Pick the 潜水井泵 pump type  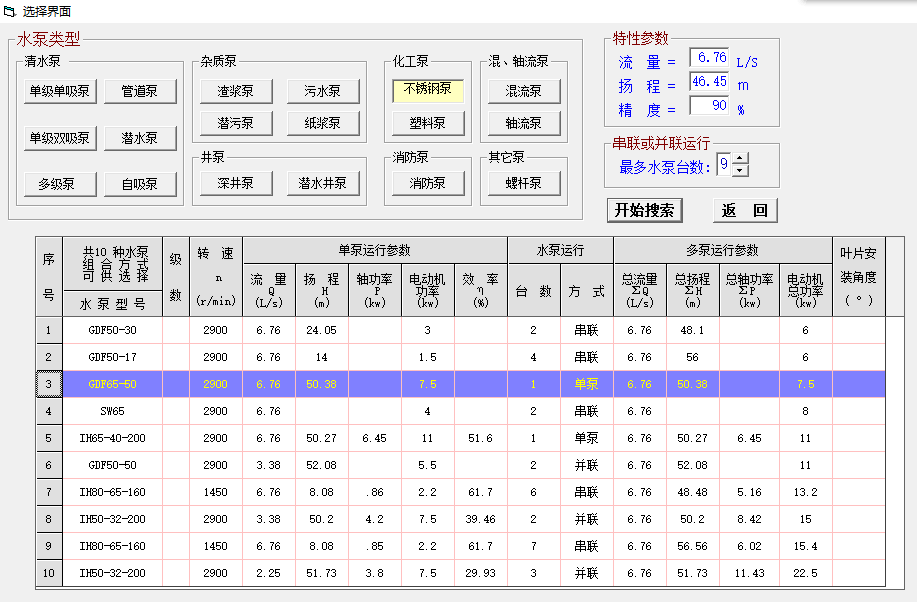click(x=323, y=183)
